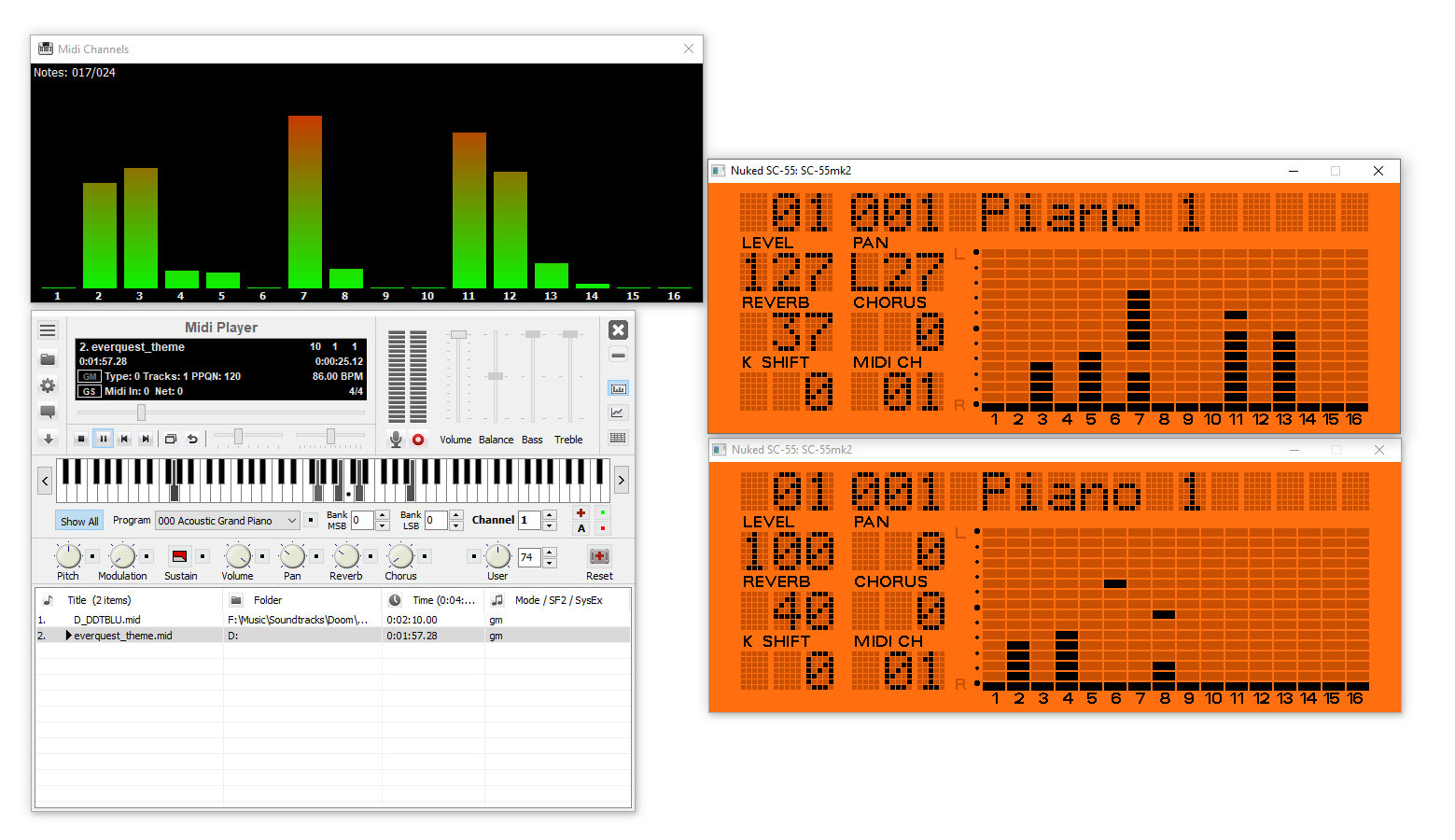Click the Channel number input field

click(x=530, y=521)
